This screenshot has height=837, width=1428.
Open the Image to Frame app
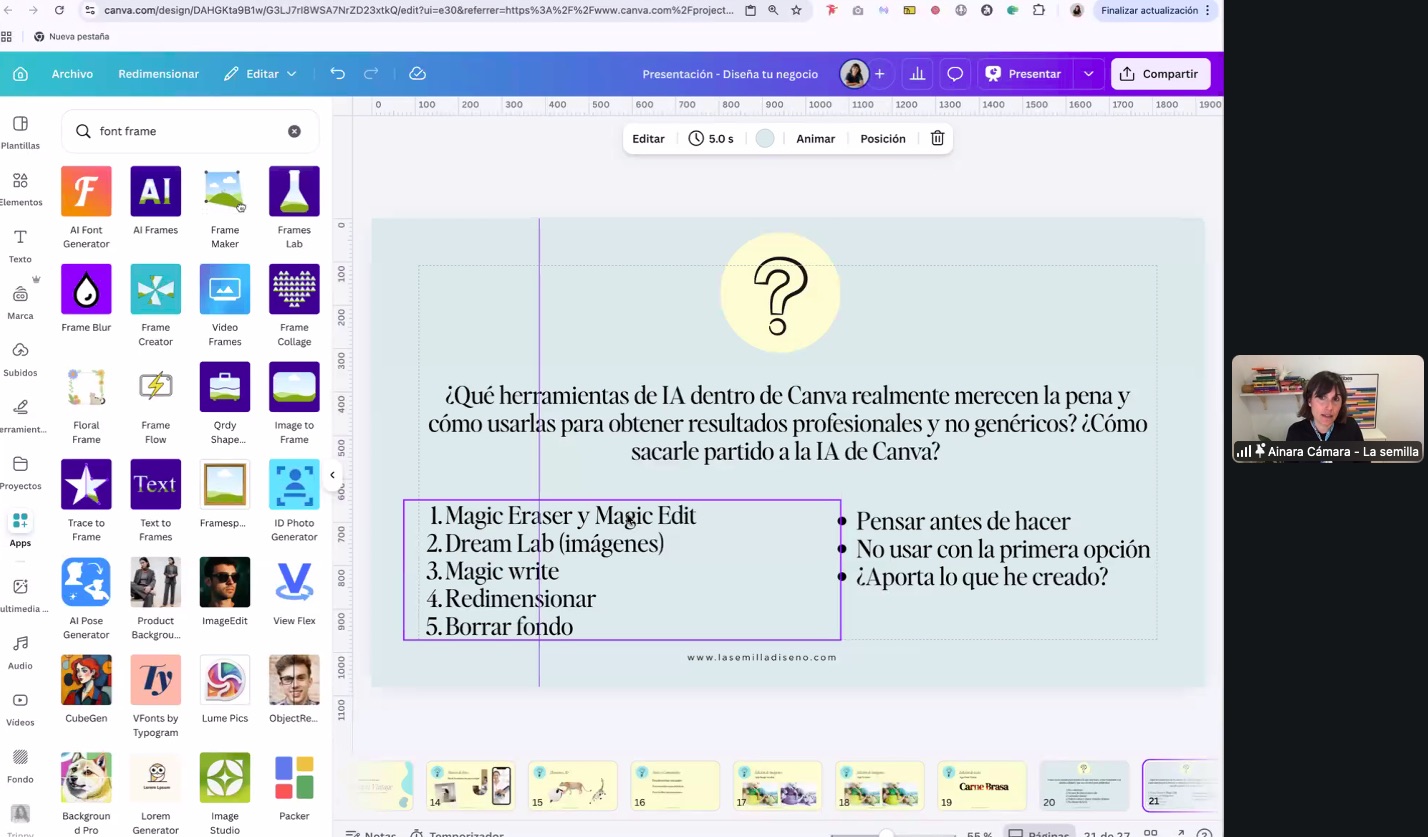(x=294, y=387)
